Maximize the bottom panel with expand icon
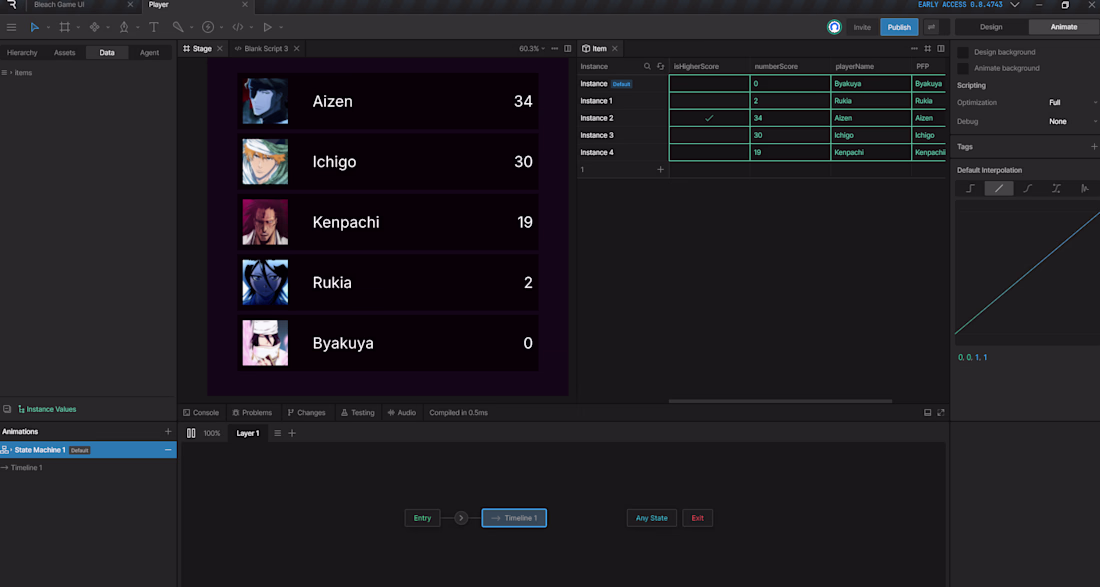 [941, 413]
